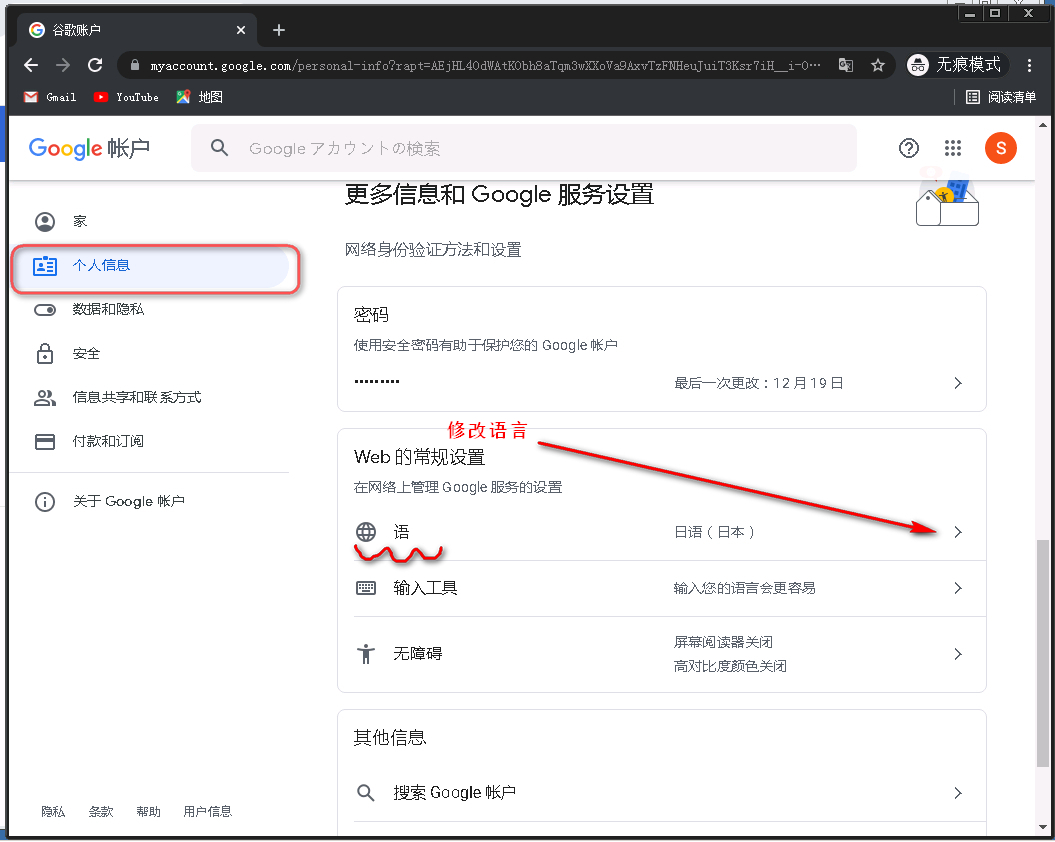Click the padlock icon beside 安全
The height and width of the screenshot is (842, 1055).
pyautogui.click(x=45, y=353)
